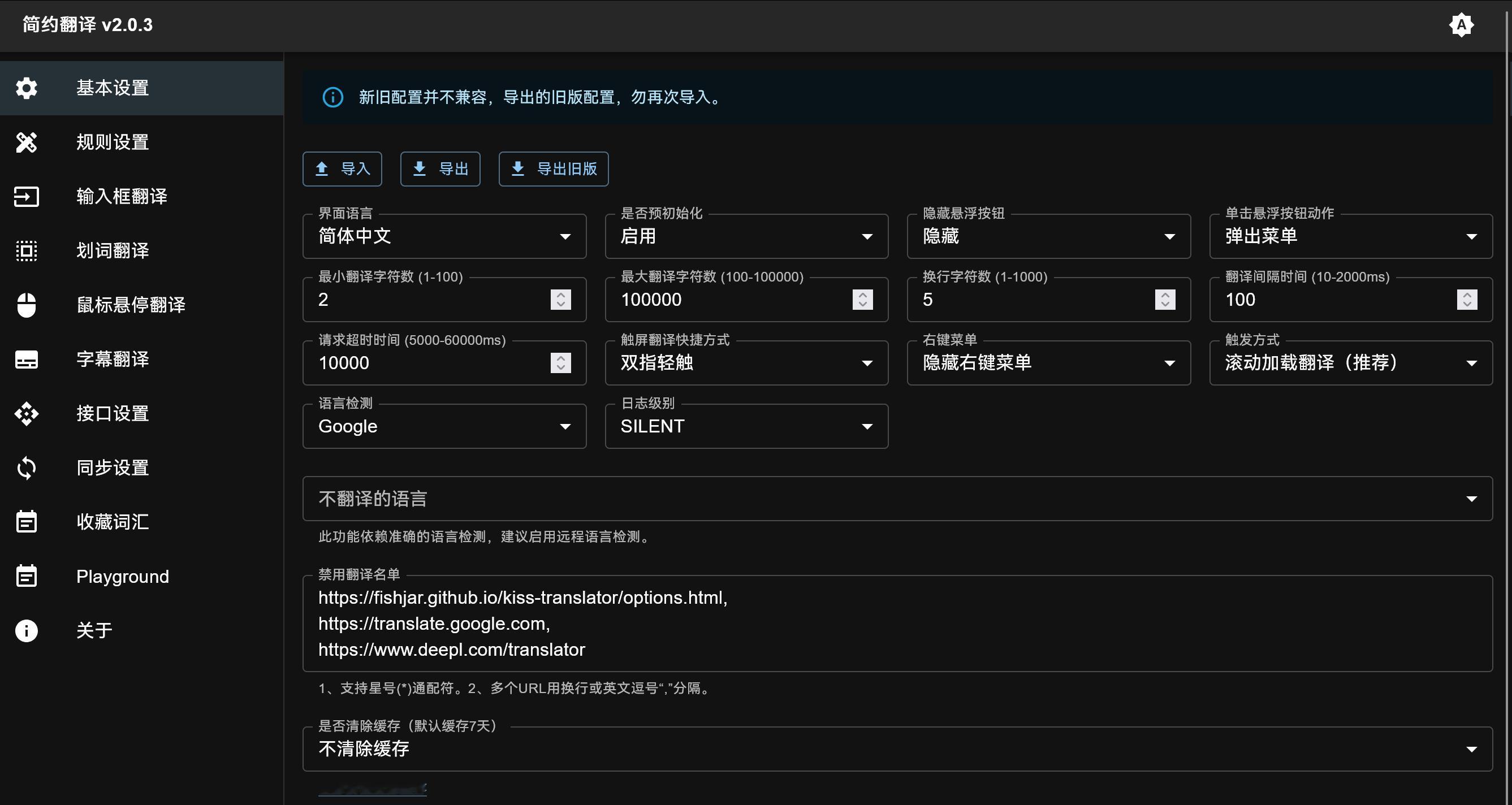Click the 导出旧版 button
This screenshot has width=1512, height=805.
pyautogui.click(x=552, y=168)
